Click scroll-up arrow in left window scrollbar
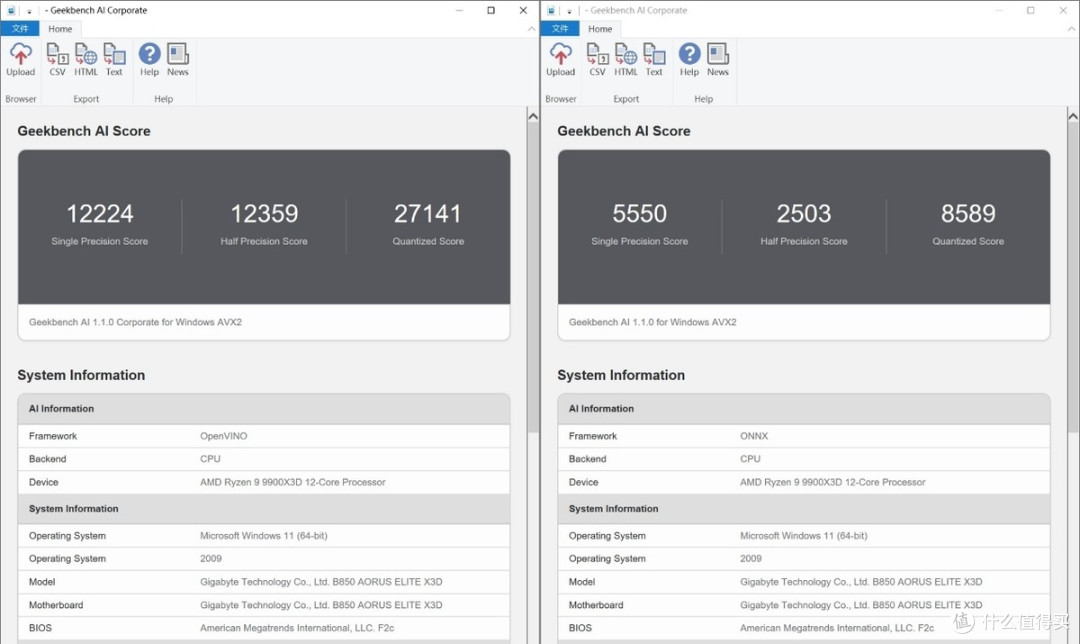This screenshot has width=1080, height=644. coord(533,116)
